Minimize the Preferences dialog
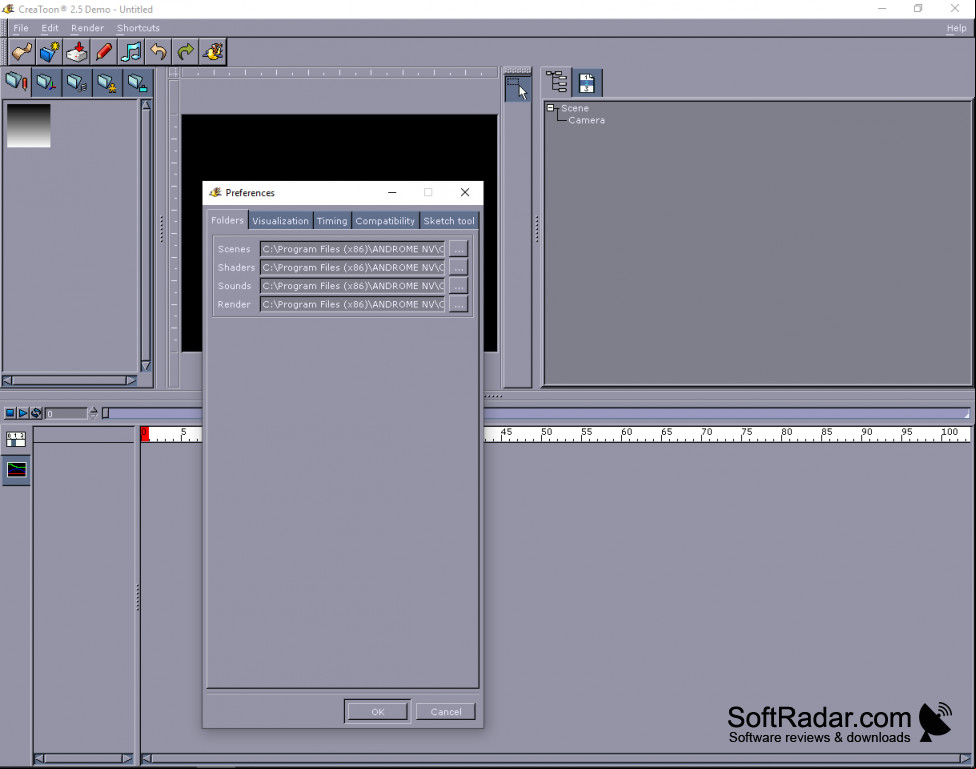Image resolution: width=976 pixels, height=769 pixels. pos(392,192)
